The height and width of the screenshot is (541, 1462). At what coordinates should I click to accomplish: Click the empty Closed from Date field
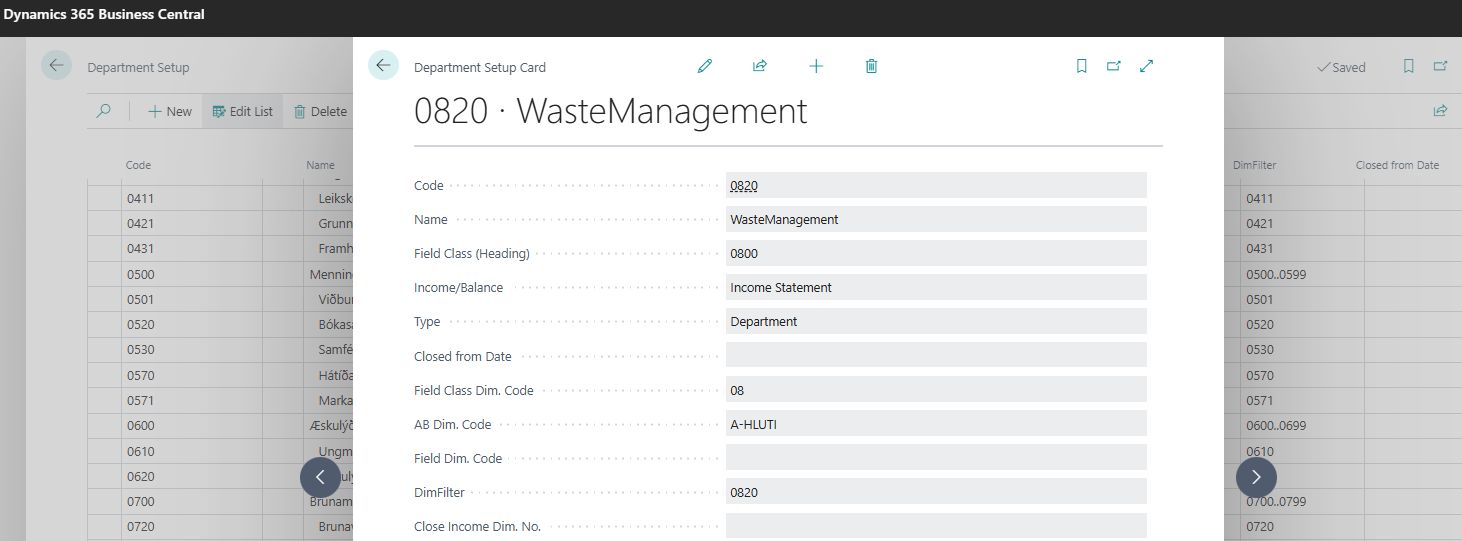(936, 355)
